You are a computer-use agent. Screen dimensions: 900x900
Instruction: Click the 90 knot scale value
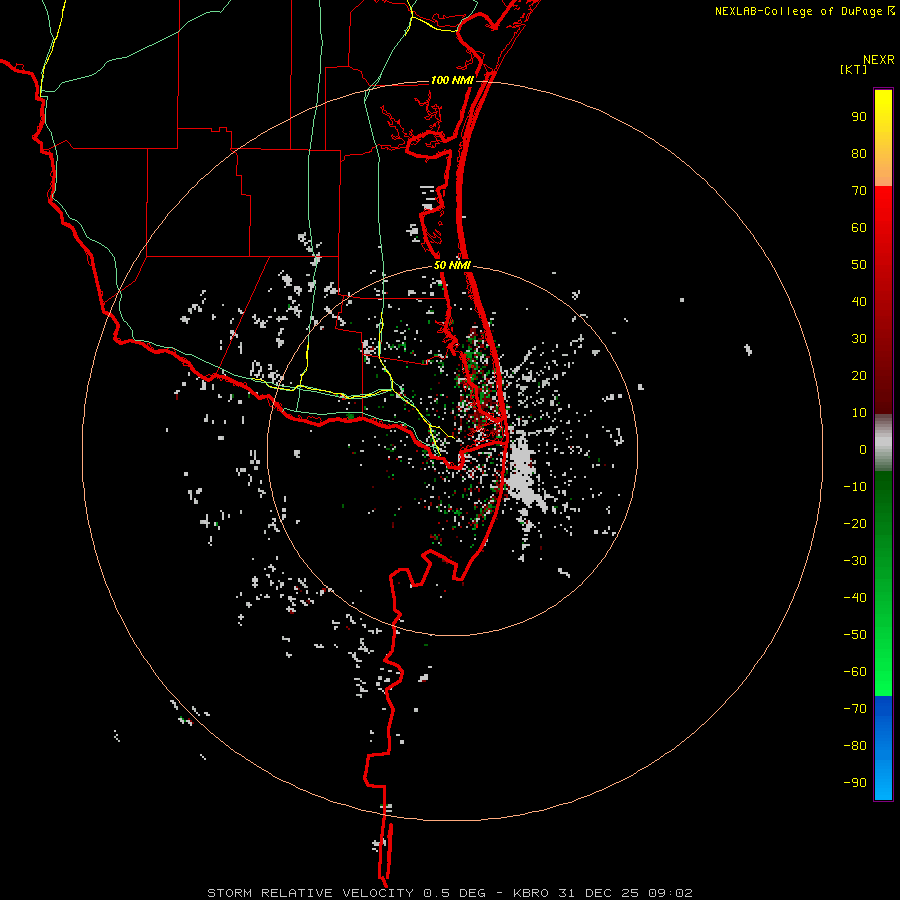(x=859, y=117)
